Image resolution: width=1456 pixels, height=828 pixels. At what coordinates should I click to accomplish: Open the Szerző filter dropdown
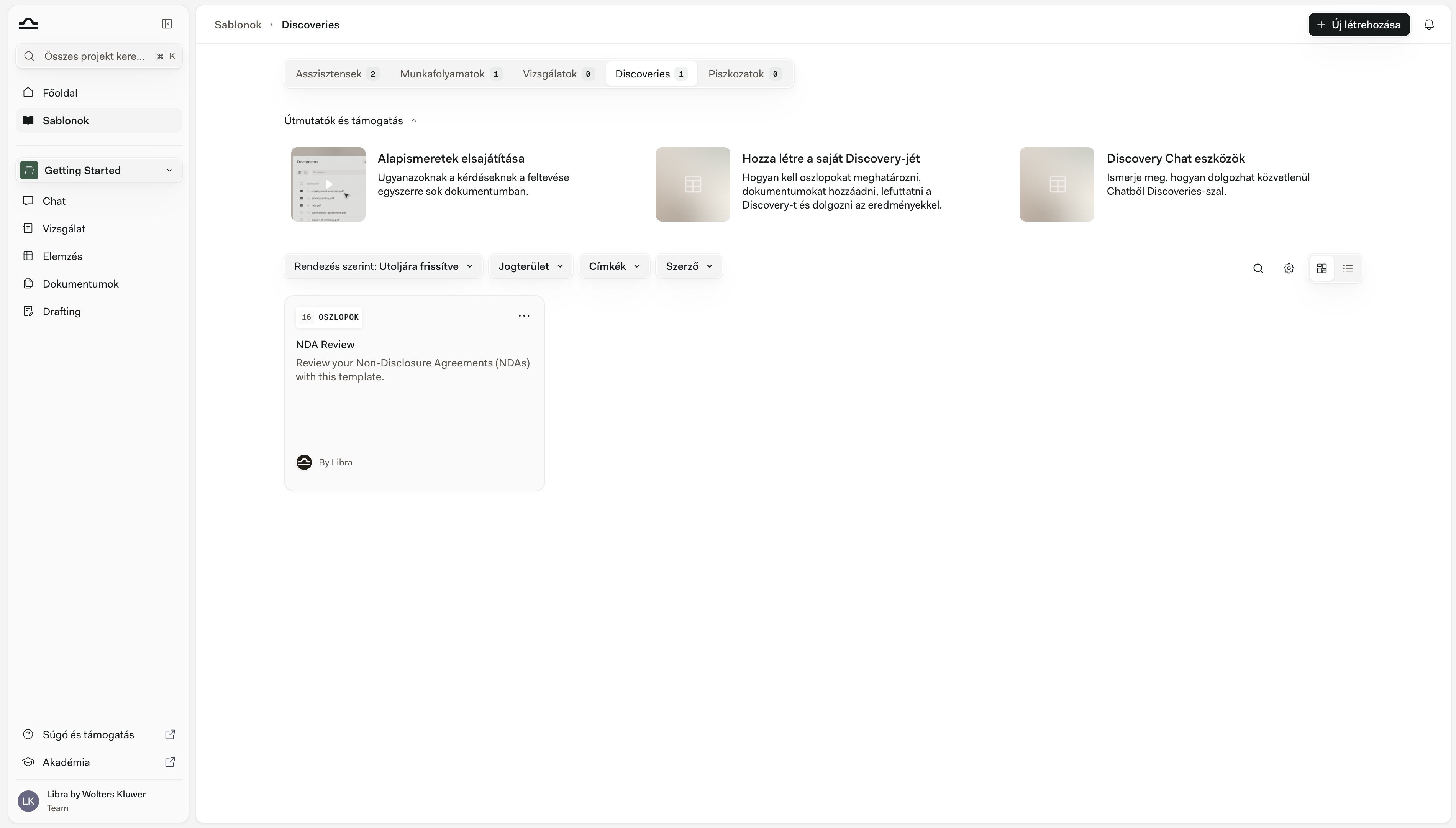point(689,266)
